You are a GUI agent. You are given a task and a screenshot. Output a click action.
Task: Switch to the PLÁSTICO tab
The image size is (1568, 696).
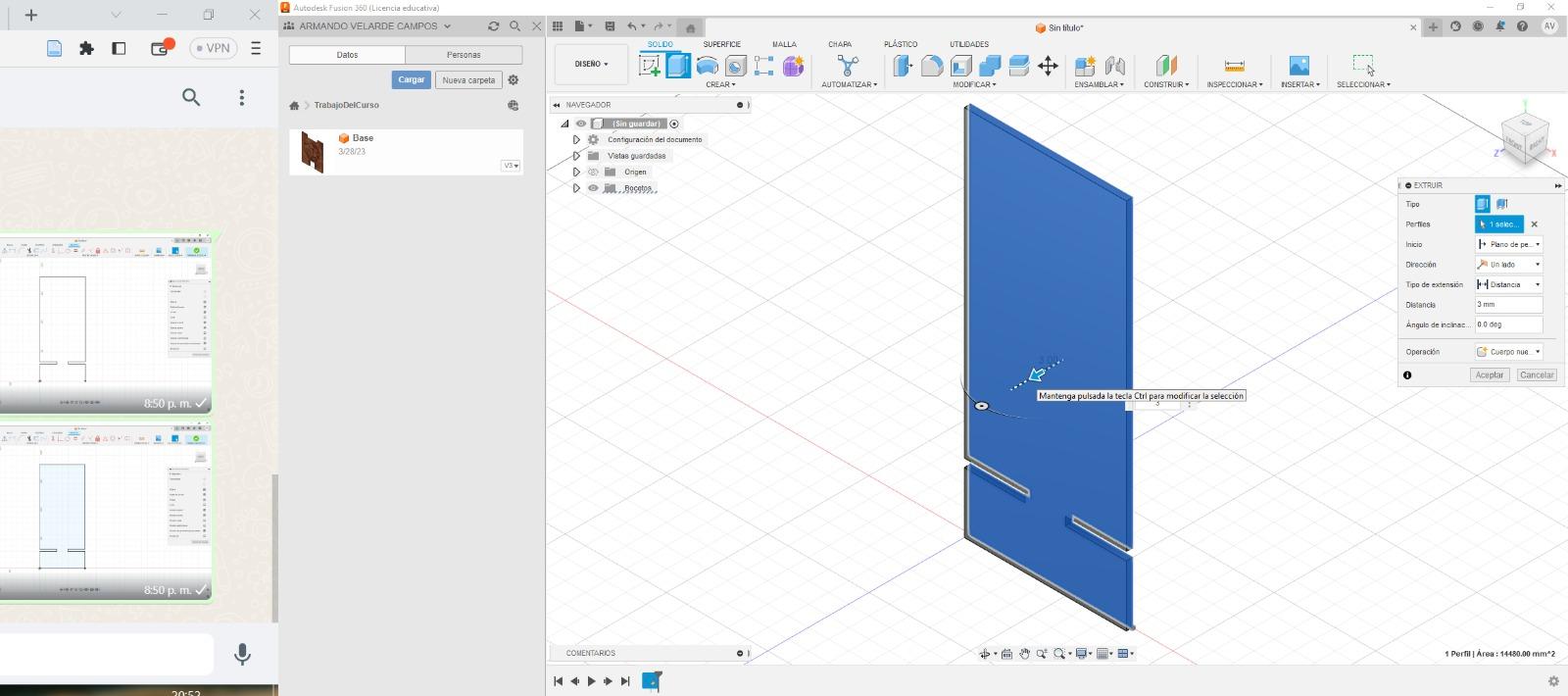[x=901, y=44]
